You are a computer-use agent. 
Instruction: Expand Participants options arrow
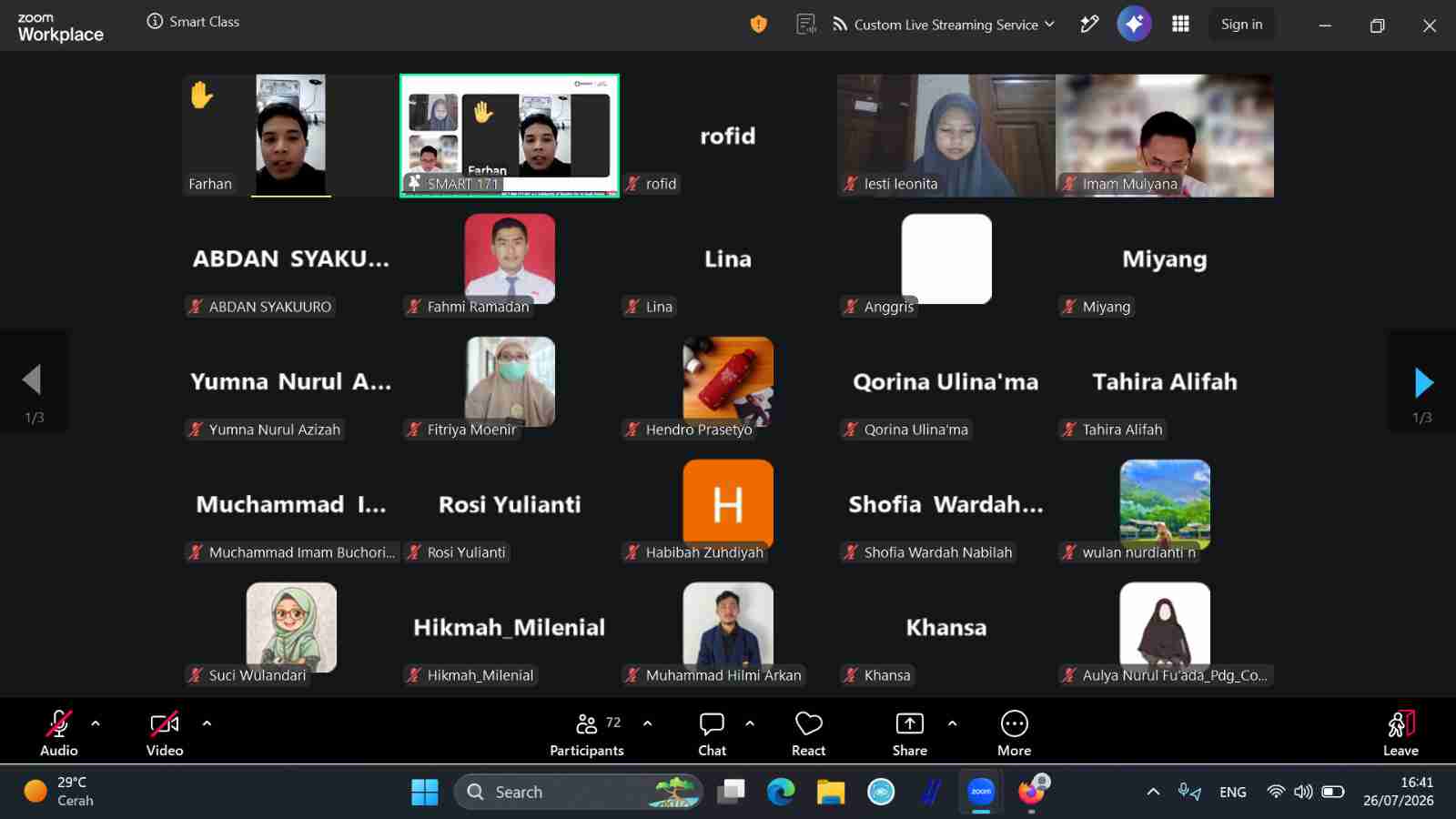click(x=647, y=723)
